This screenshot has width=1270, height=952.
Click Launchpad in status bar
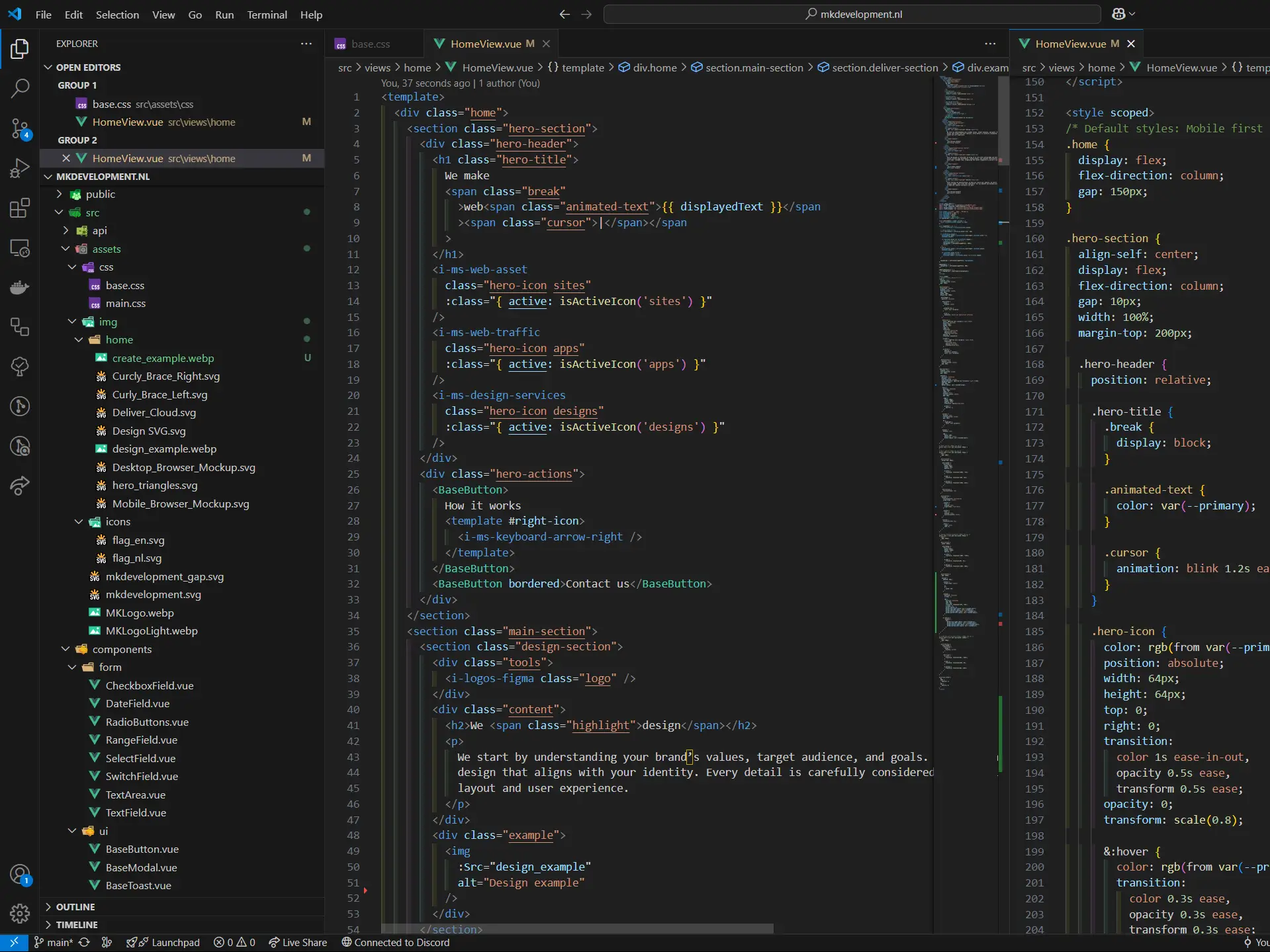pyautogui.click(x=163, y=943)
